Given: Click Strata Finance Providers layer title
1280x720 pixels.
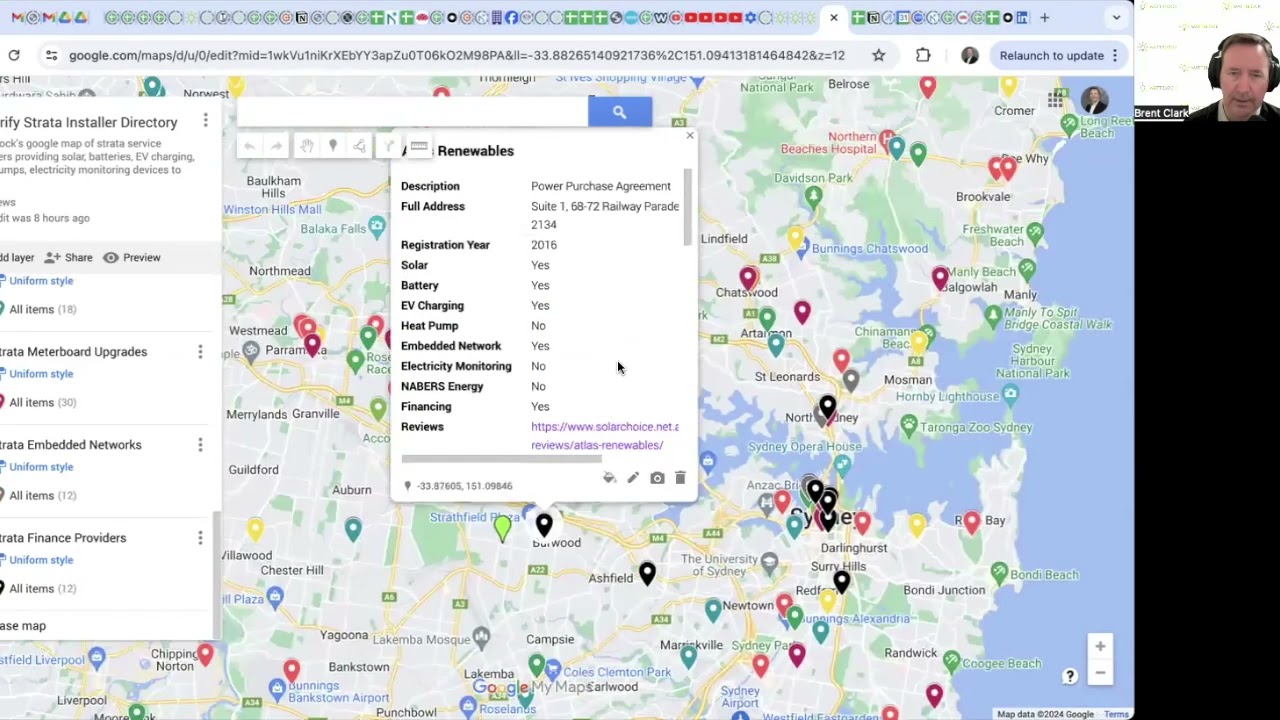Looking at the screenshot, I should coord(63,538).
